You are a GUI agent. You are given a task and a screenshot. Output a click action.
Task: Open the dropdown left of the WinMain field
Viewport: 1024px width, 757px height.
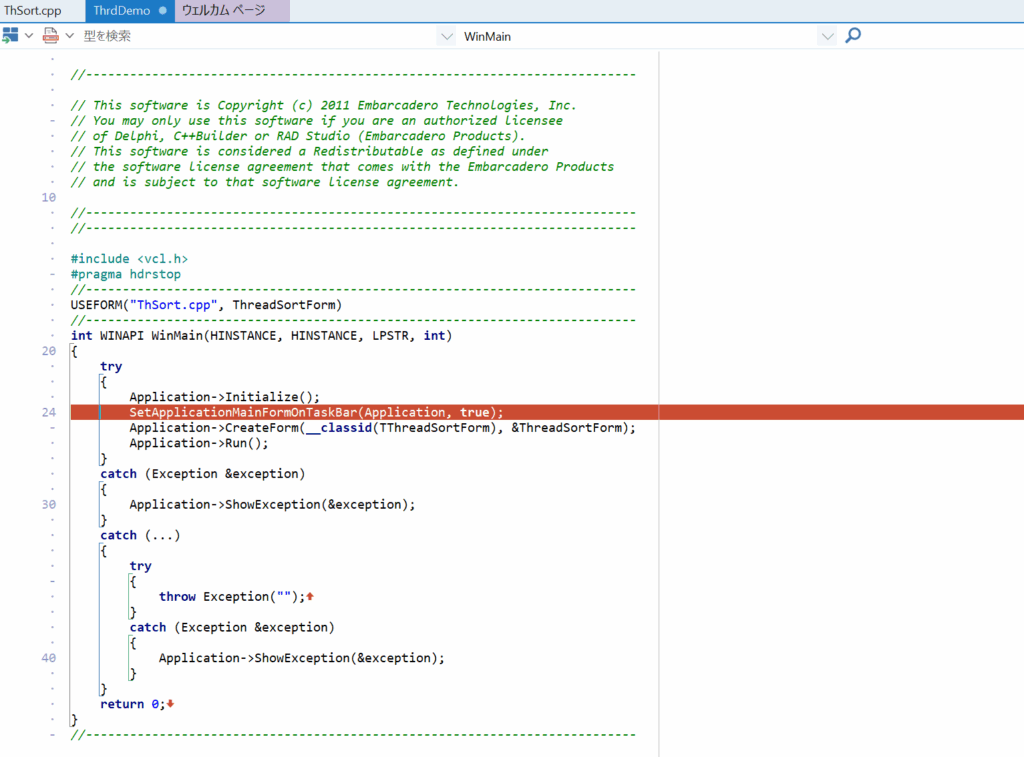(446, 36)
